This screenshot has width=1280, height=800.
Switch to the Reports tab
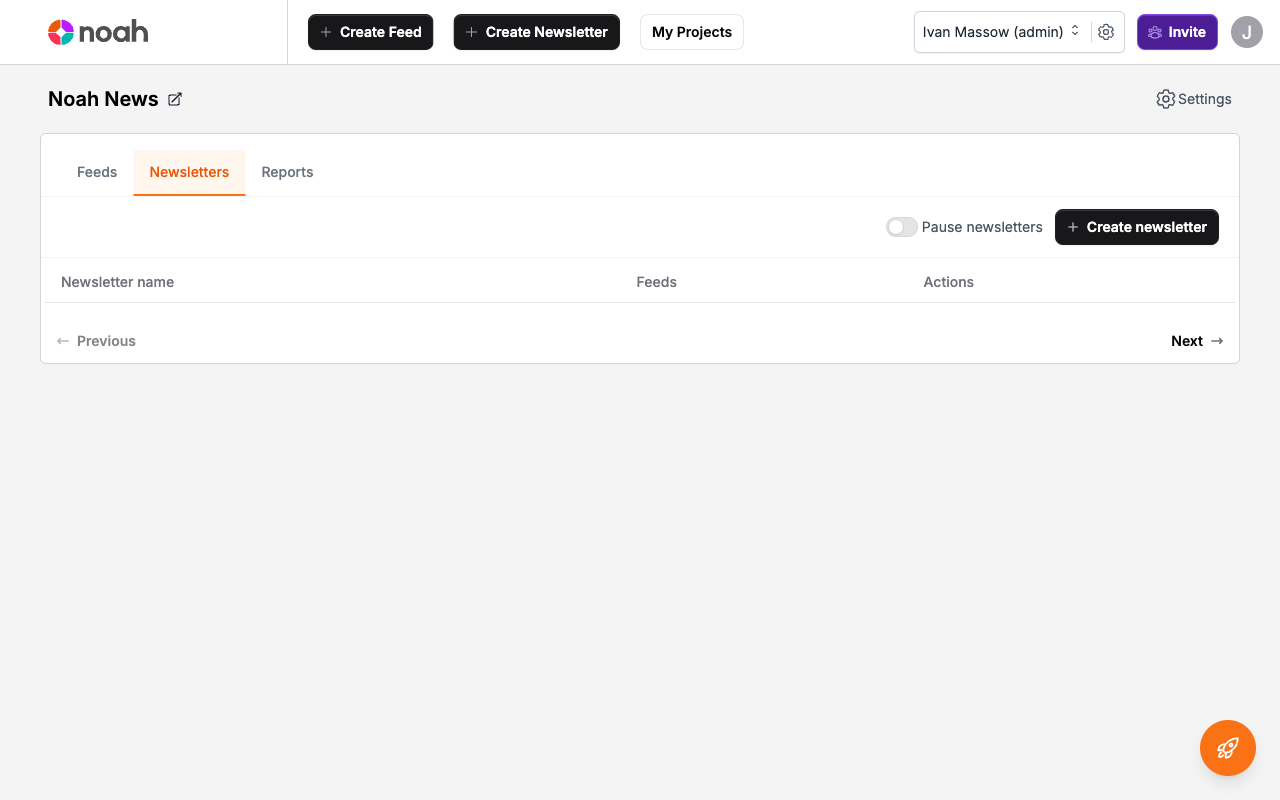click(x=287, y=172)
